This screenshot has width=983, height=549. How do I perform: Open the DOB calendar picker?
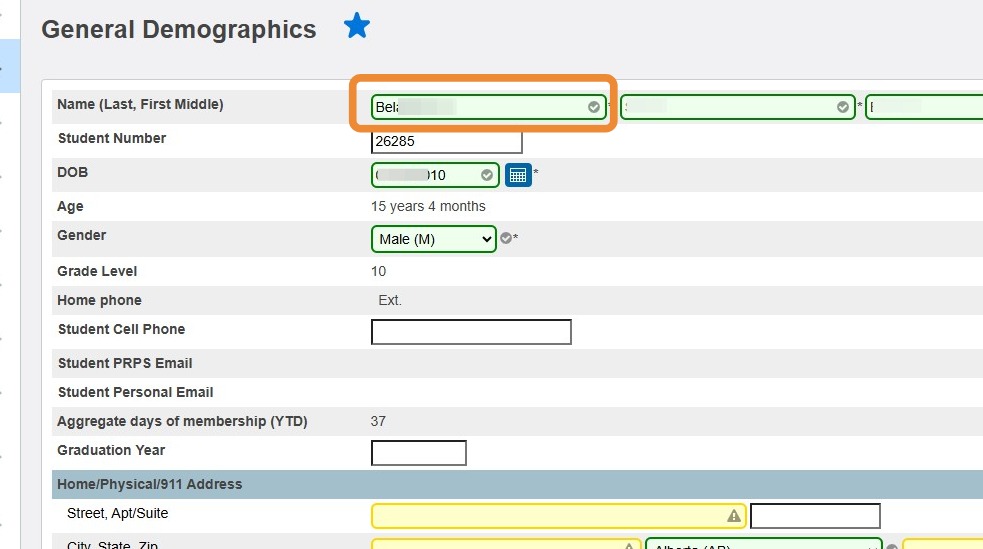pos(518,175)
